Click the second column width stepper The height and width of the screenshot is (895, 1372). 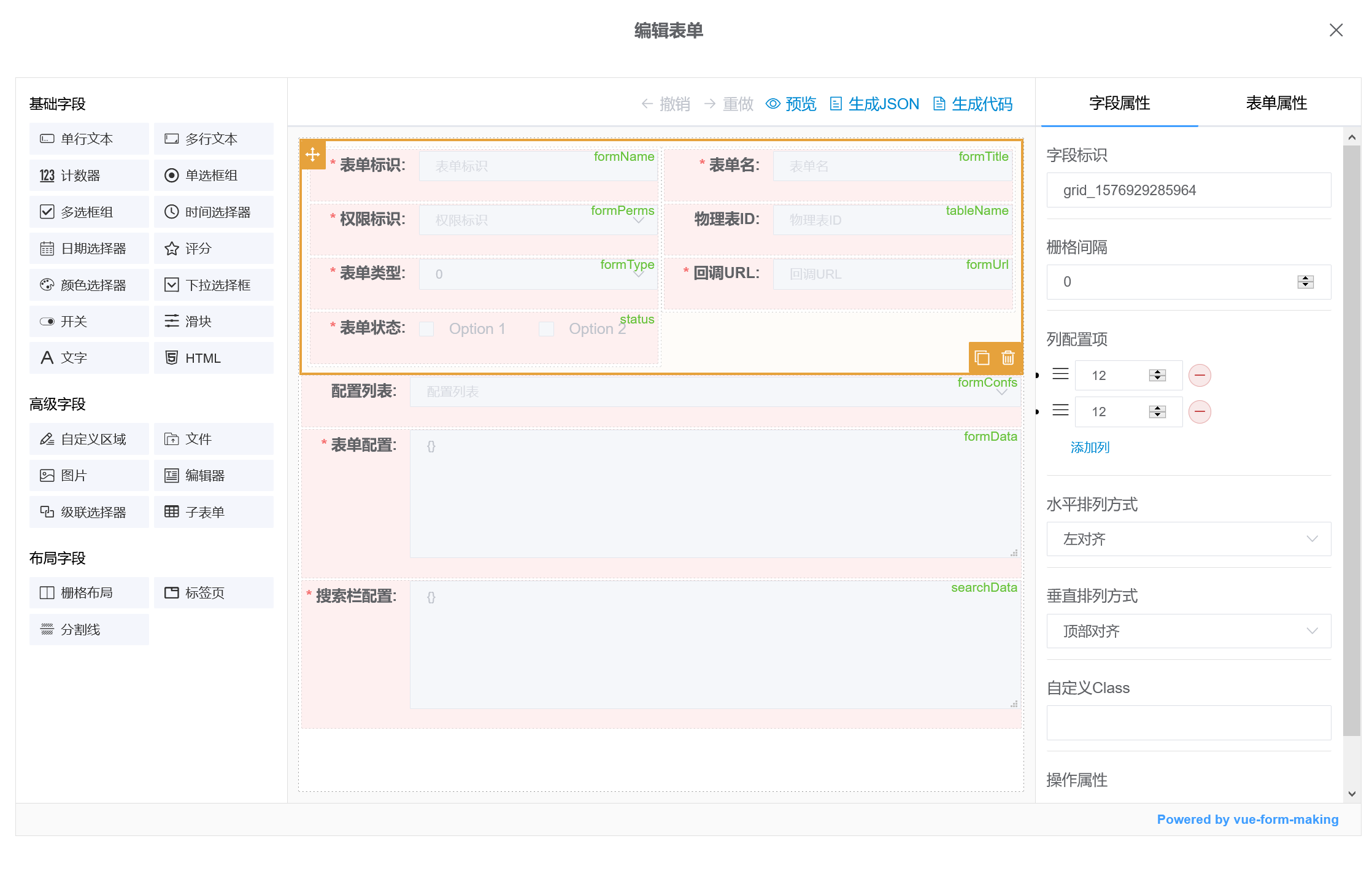click(1157, 411)
